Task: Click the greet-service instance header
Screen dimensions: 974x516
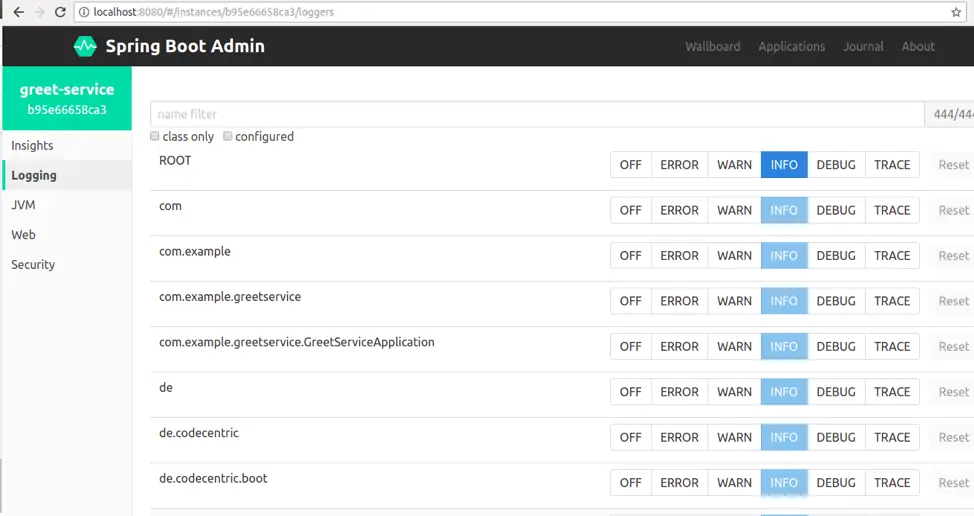Action: click(67, 98)
